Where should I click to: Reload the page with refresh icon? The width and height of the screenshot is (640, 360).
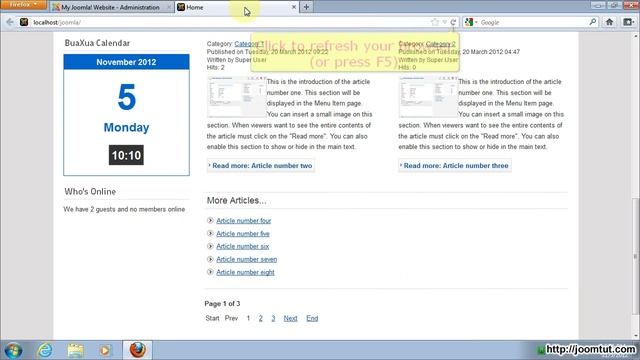coord(453,22)
